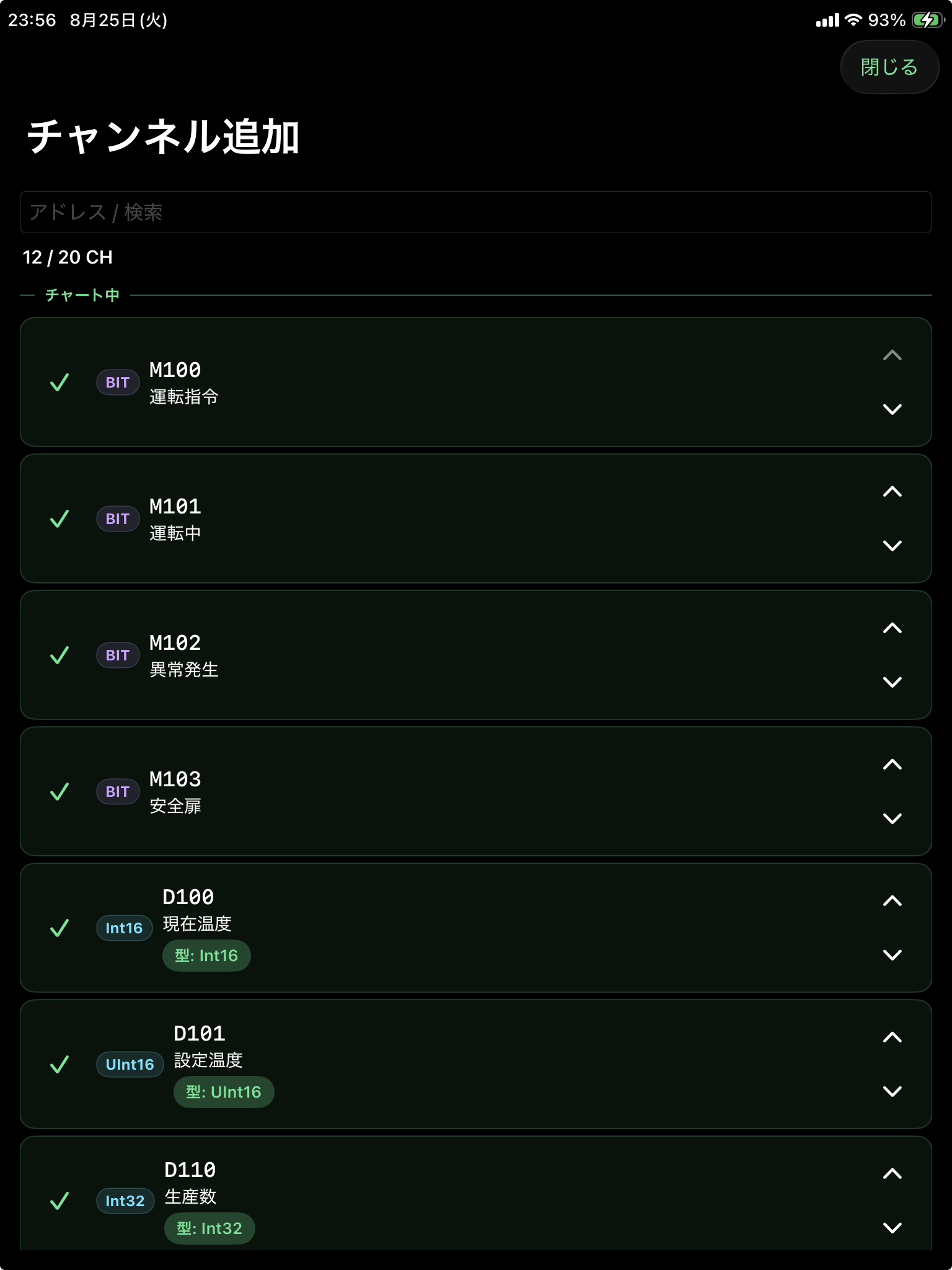Screen dimensions: 952x1270
Task: Move D110 生産数 channel up
Action: click(892, 1174)
